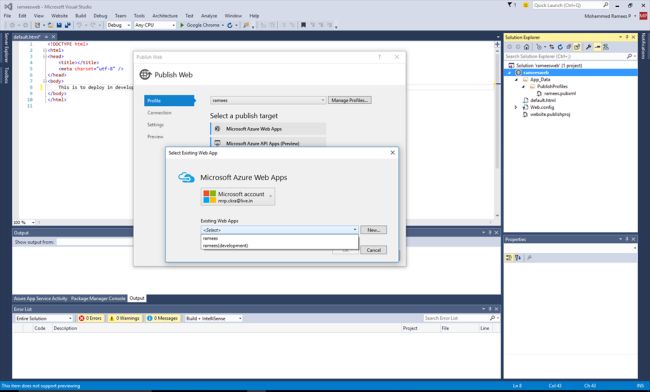Open the editor zoom level 100 % dropdown

point(24,223)
